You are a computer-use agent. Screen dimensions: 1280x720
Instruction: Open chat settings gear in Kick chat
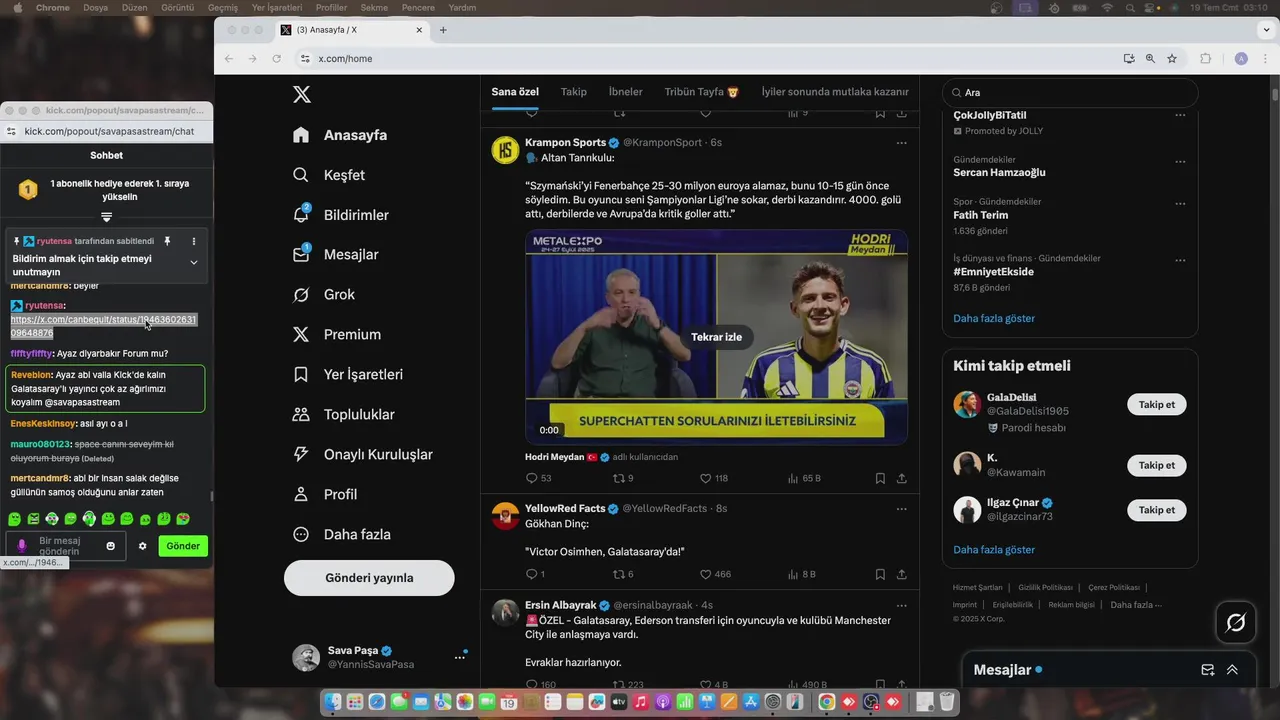tap(142, 546)
